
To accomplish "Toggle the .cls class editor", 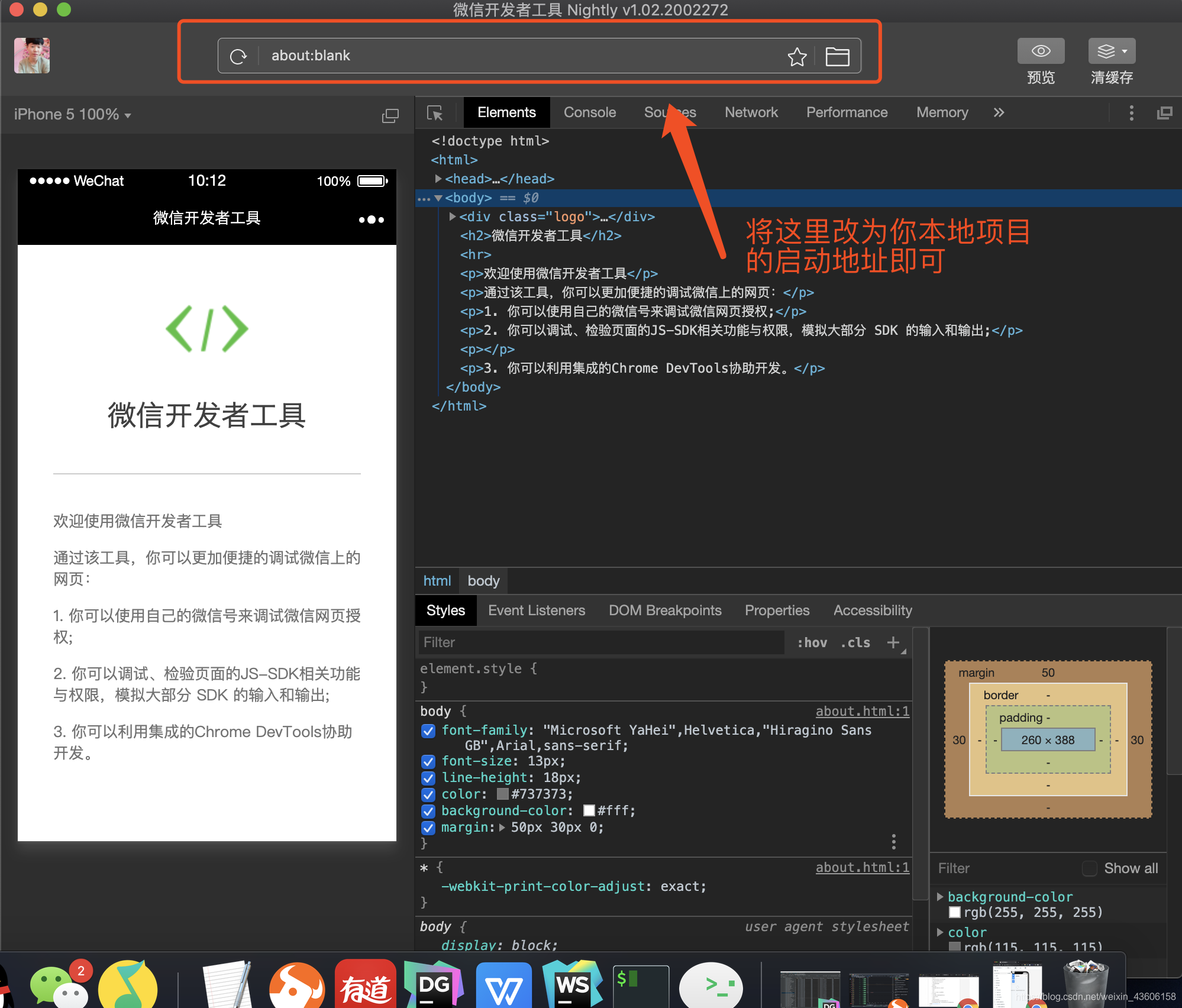I will click(855, 642).
